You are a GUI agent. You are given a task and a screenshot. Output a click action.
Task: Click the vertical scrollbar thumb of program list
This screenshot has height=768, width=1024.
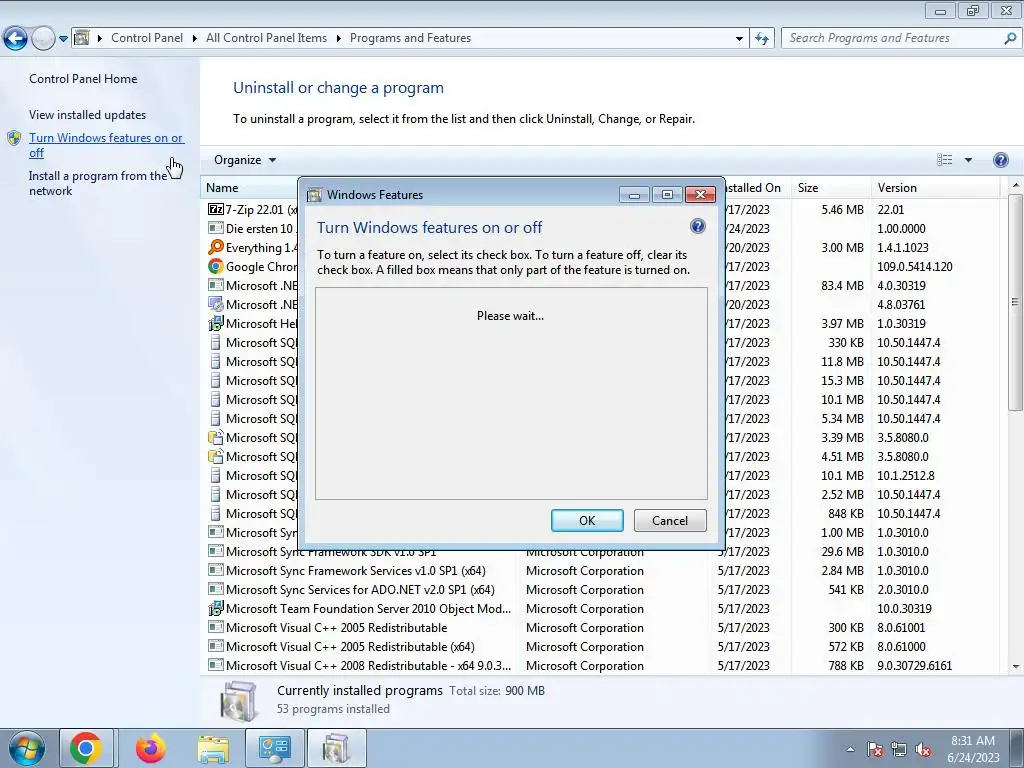pos(1016,302)
